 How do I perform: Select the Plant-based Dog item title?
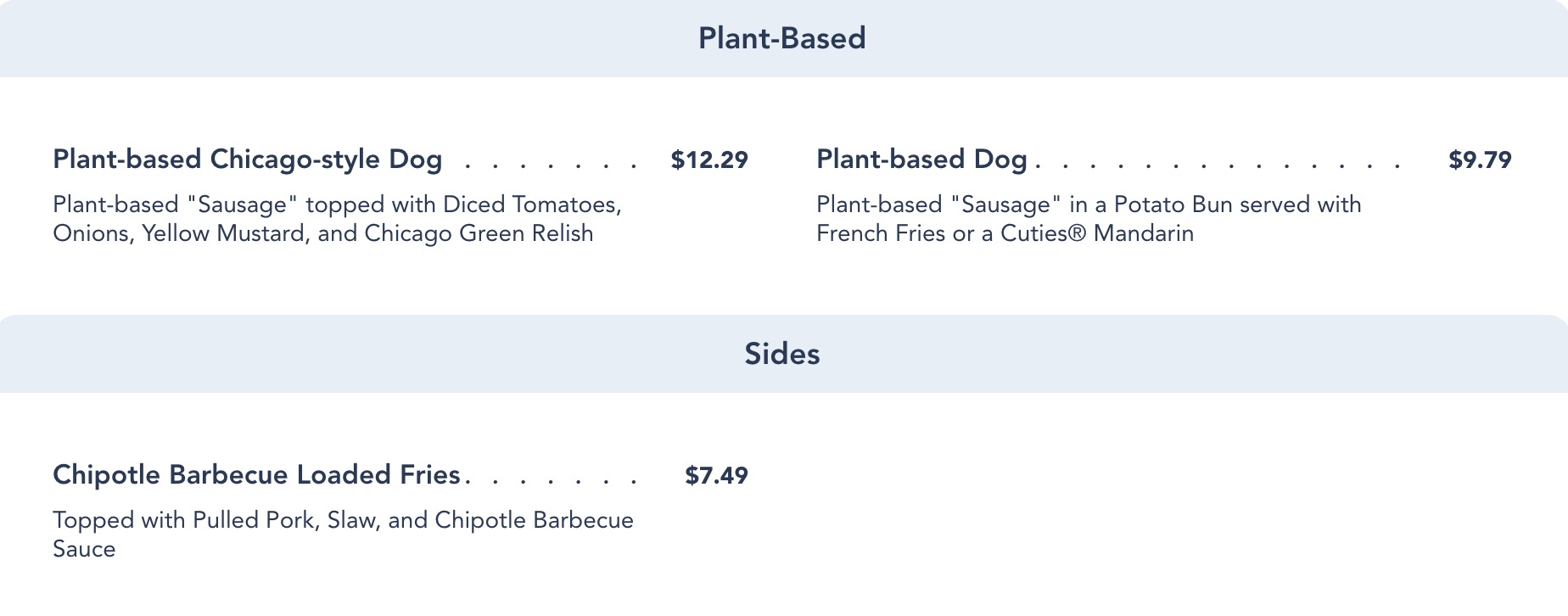coord(921,160)
